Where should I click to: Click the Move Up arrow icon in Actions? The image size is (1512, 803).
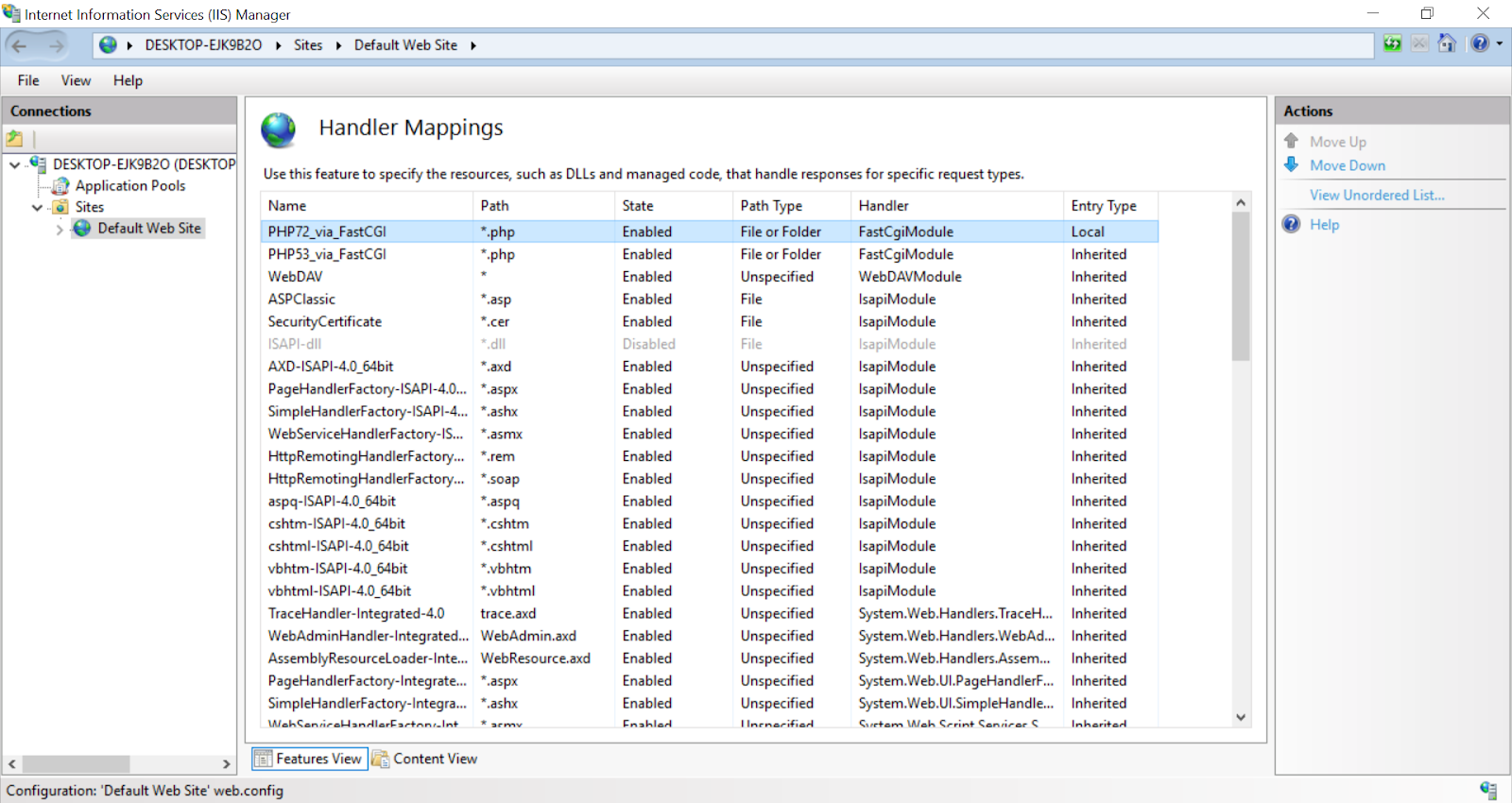coord(1292,141)
